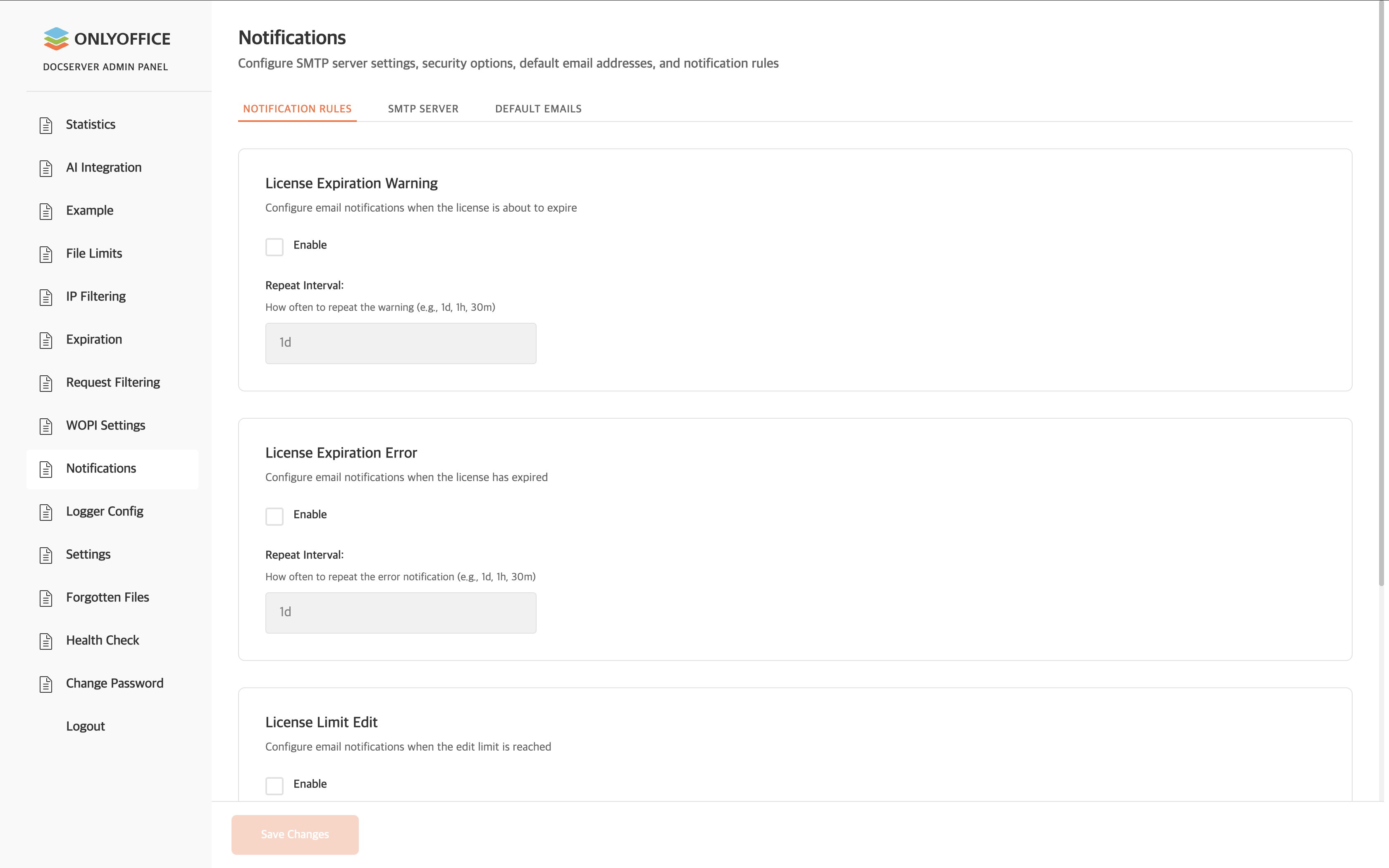Click the Statistics document icon in sidebar
Viewport: 1389px width, 868px height.
(x=46, y=125)
